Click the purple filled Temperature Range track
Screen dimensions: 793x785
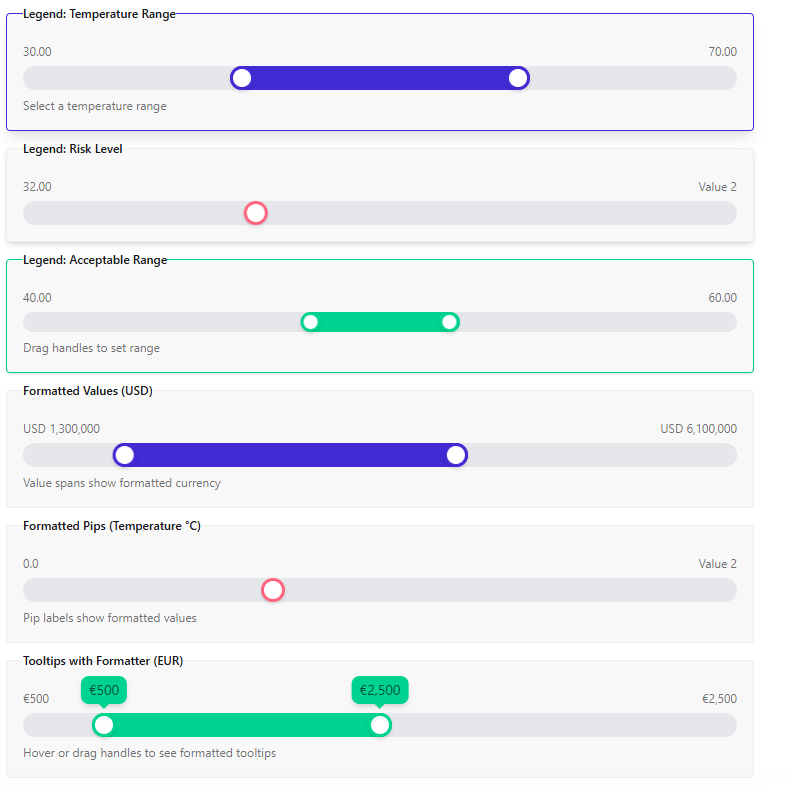point(380,78)
